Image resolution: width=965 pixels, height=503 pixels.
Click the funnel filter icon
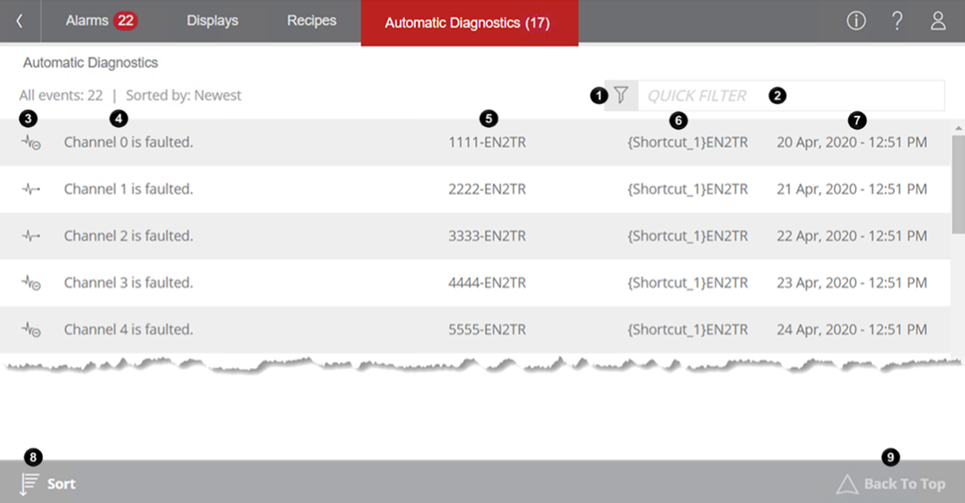click(621, 96)
